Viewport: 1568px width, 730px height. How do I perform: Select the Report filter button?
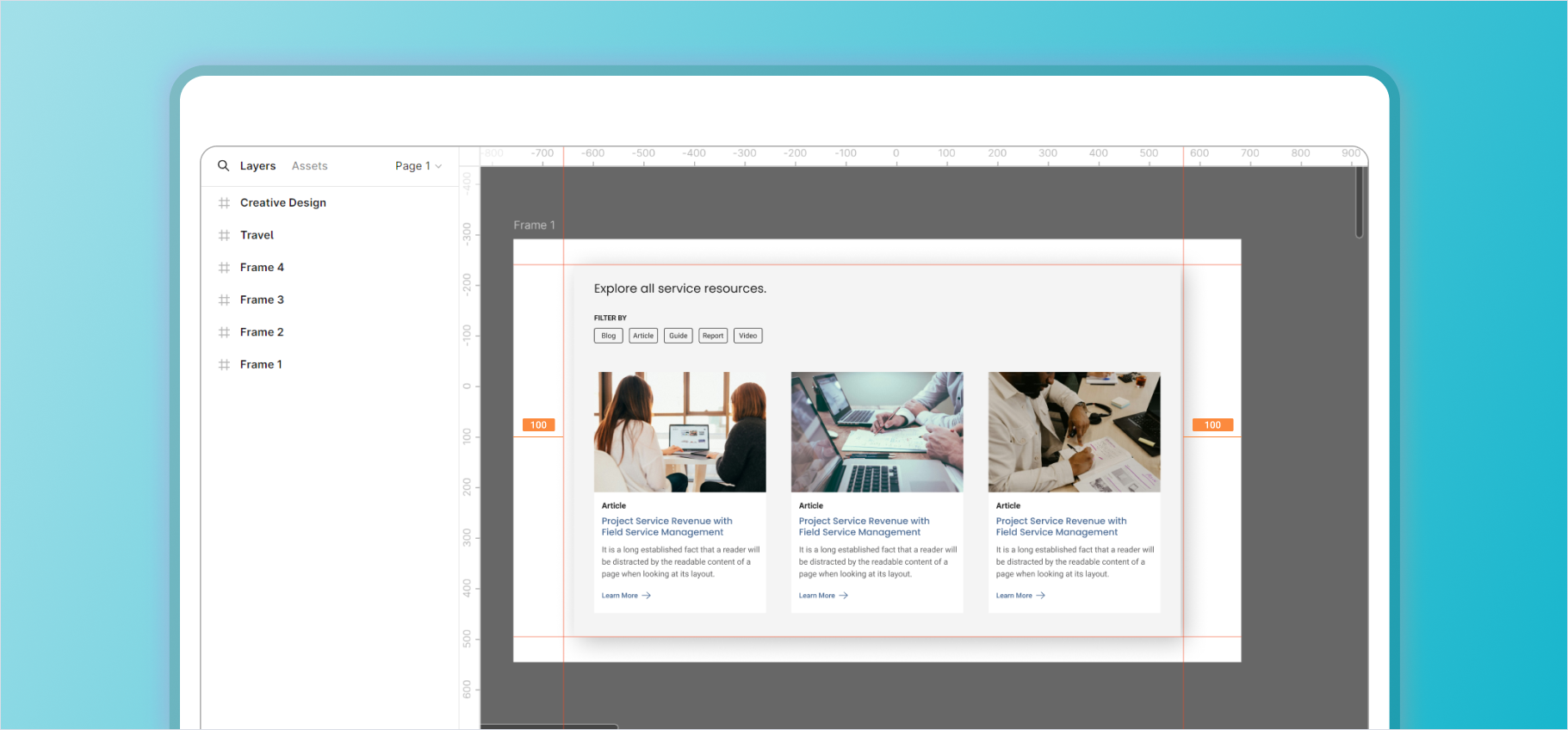[713, 336]
